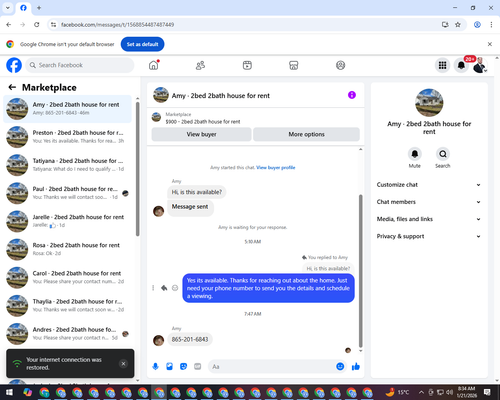Image resolution: width=500 pixels, height=400 pixels.
Task: Click Amy's profile thumbnail in right panel
Action: (429, 103)
